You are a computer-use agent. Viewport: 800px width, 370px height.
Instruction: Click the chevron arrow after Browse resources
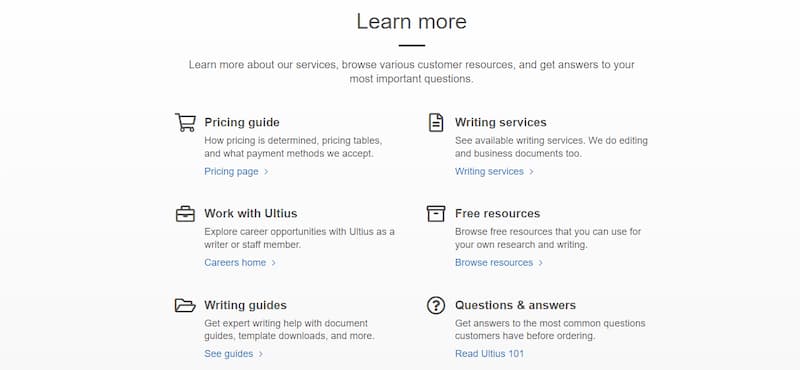point(540,263)
